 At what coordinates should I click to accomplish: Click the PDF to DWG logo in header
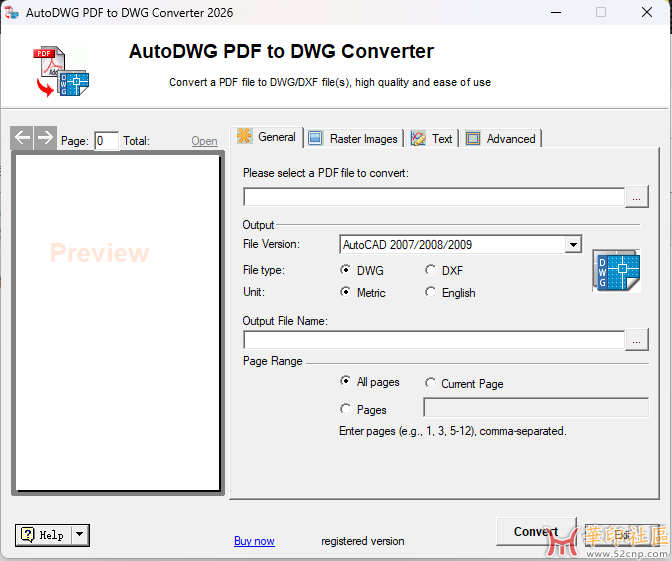tap(61, 71)
